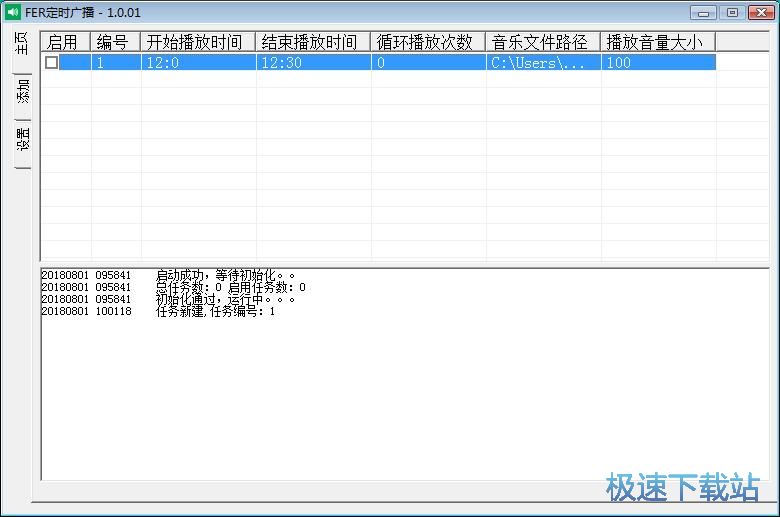This screenshot has width=780, height=517.
Task: Select the loop count cell 0
Action: click(428, 62)
